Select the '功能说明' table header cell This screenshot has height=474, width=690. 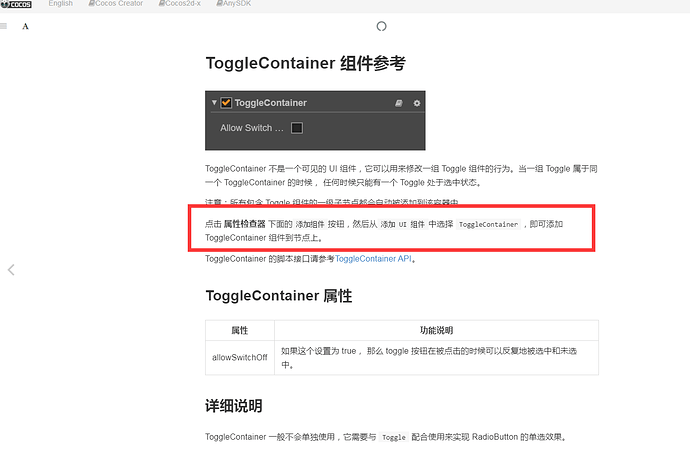437,331
